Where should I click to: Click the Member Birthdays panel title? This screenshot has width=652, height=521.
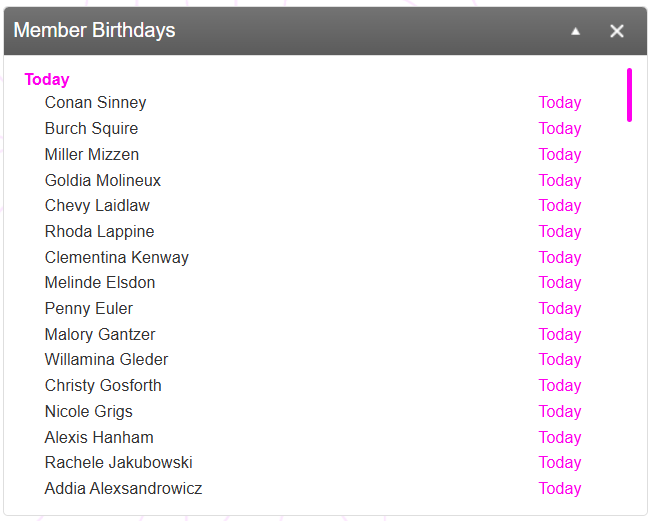[95, 31]
